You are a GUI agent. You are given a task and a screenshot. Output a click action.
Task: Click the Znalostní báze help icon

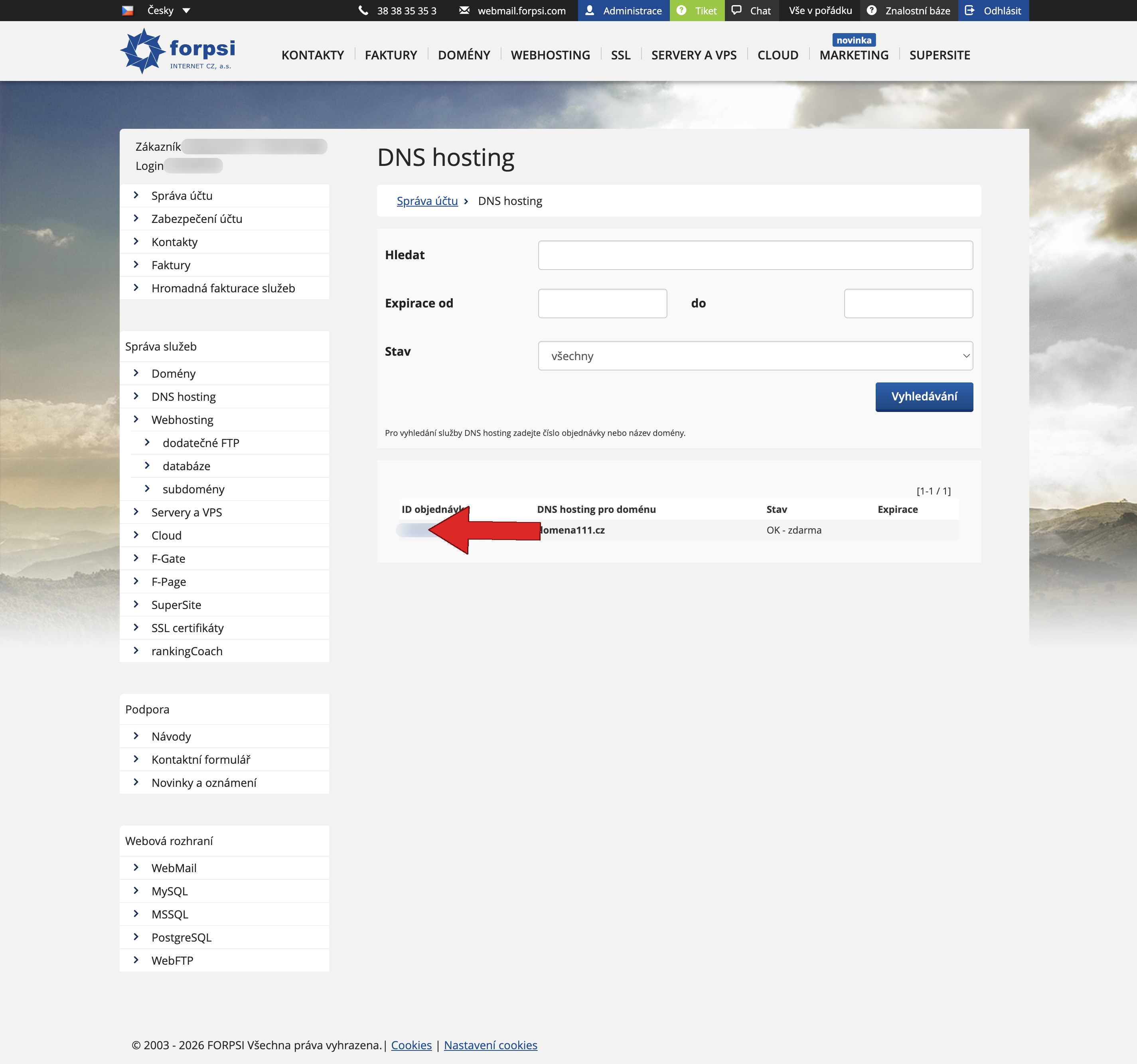tap(871, 10)
